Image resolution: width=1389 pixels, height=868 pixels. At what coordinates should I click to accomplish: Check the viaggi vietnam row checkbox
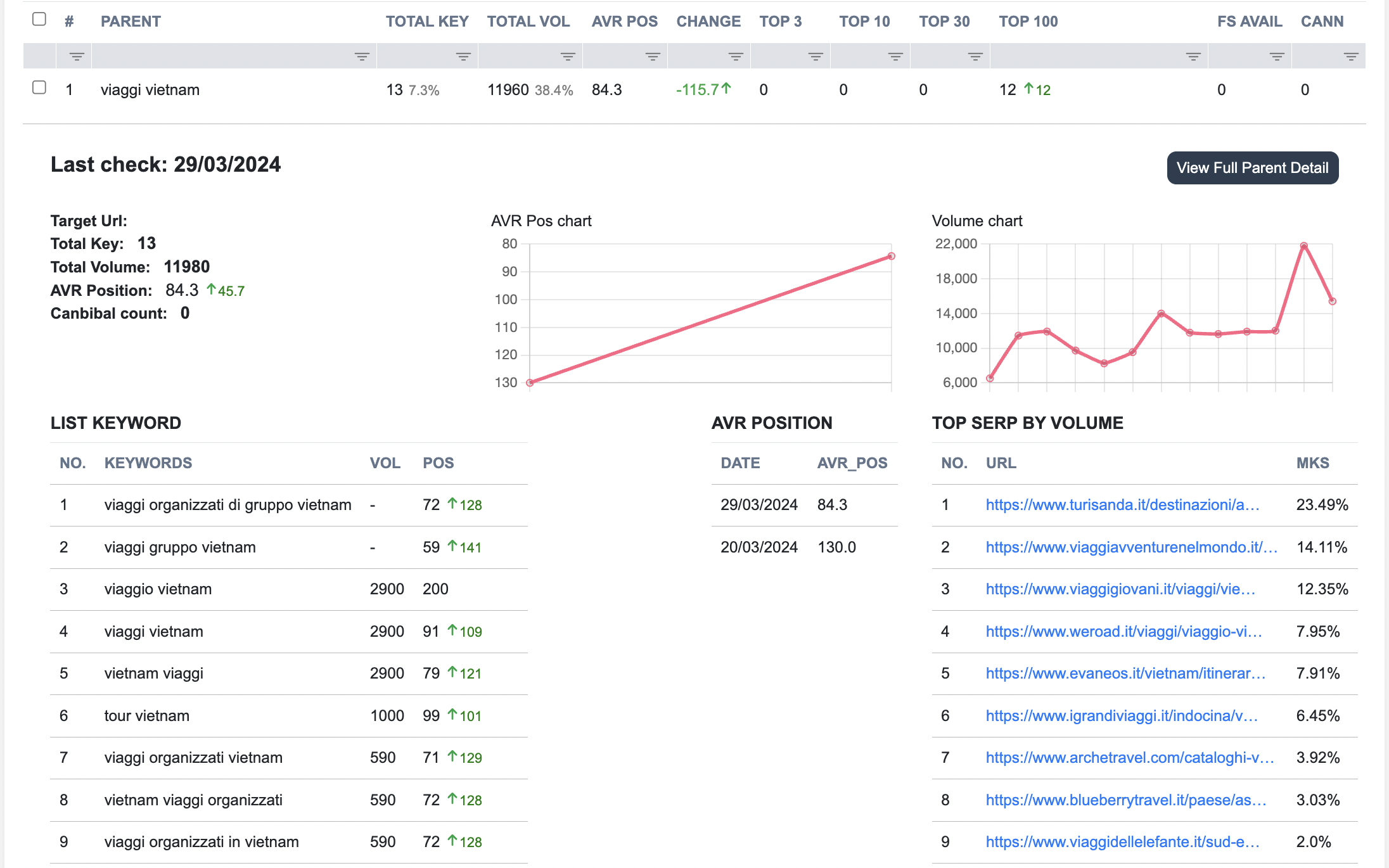click(39, 87)
